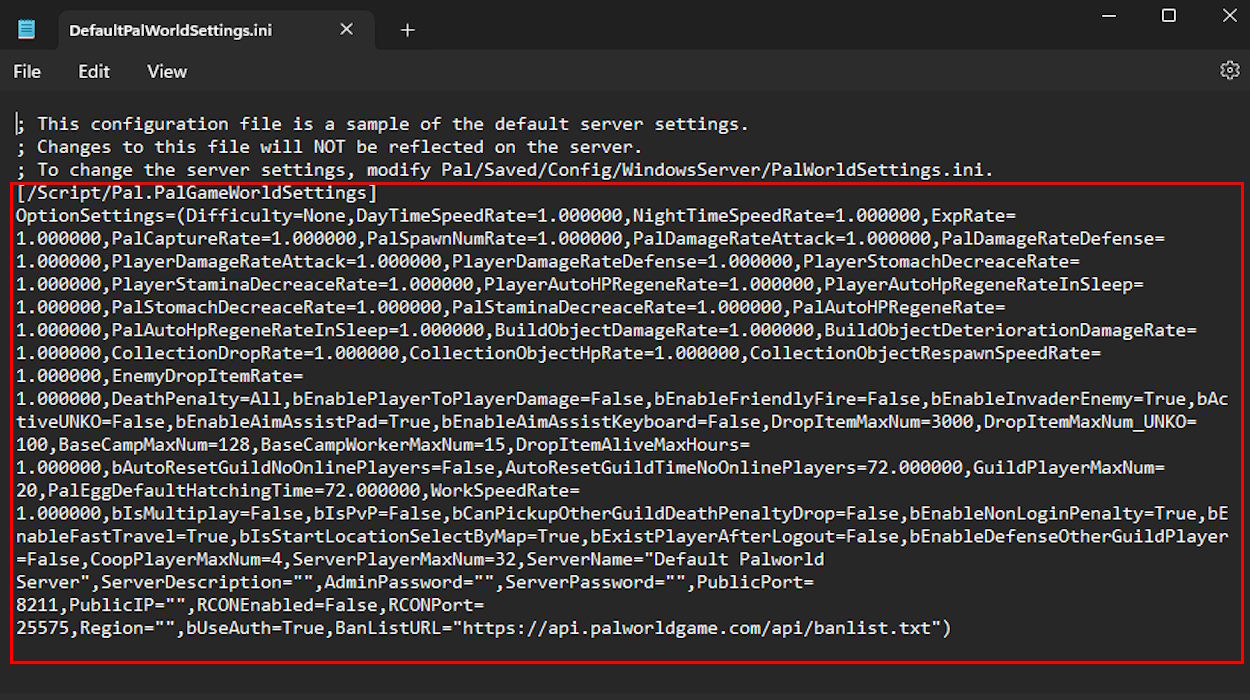The height and width of the screenshot is (700, 1250).
Task: Place cursor on [/Script/Pal.PalGameWorldSettings] header
Action: (197, 193)
